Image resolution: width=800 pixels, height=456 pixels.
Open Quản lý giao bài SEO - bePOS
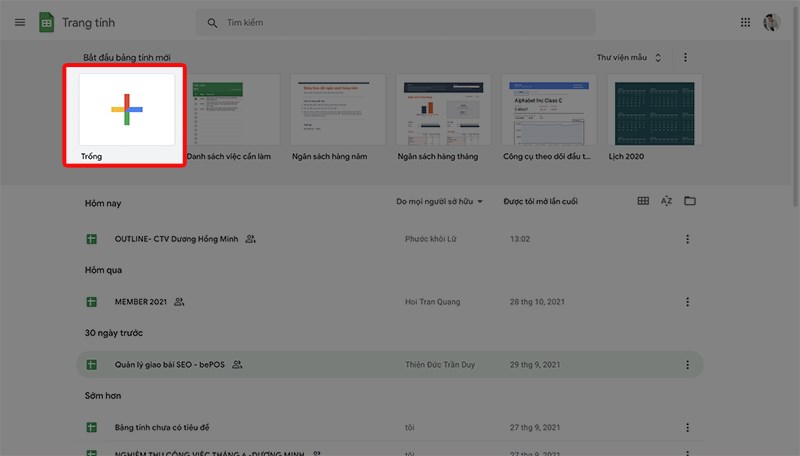169,365
